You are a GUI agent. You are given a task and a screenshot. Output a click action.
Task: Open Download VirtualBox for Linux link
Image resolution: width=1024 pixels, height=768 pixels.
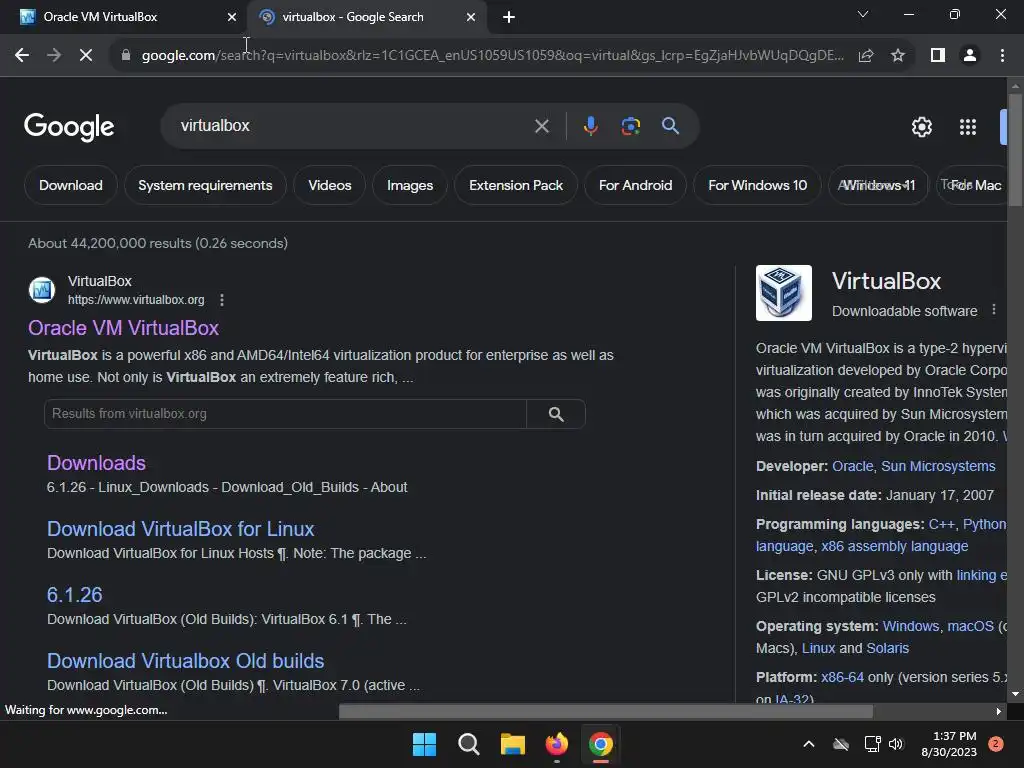(180, 529)
